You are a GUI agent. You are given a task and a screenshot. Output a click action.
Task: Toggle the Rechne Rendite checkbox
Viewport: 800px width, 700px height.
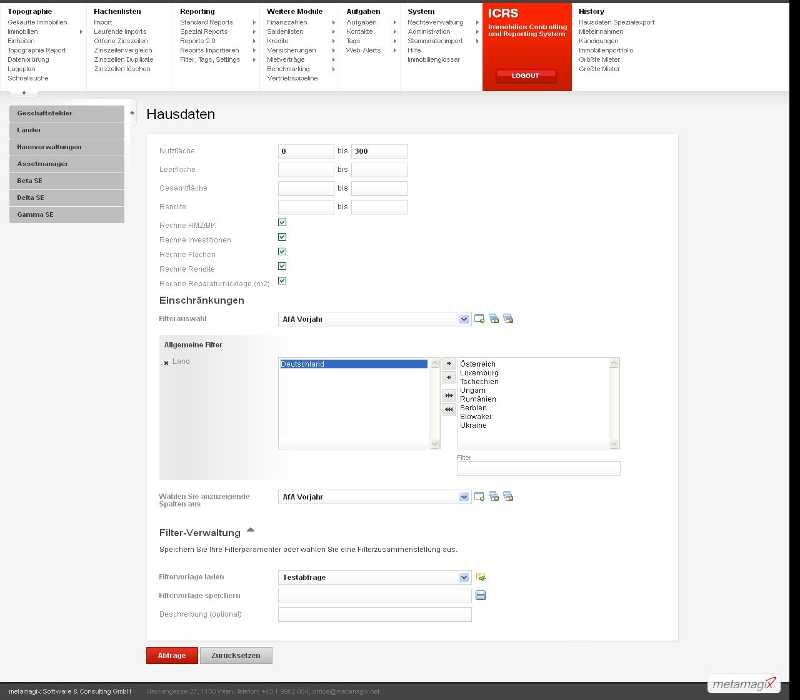click(x=282, y=266)
